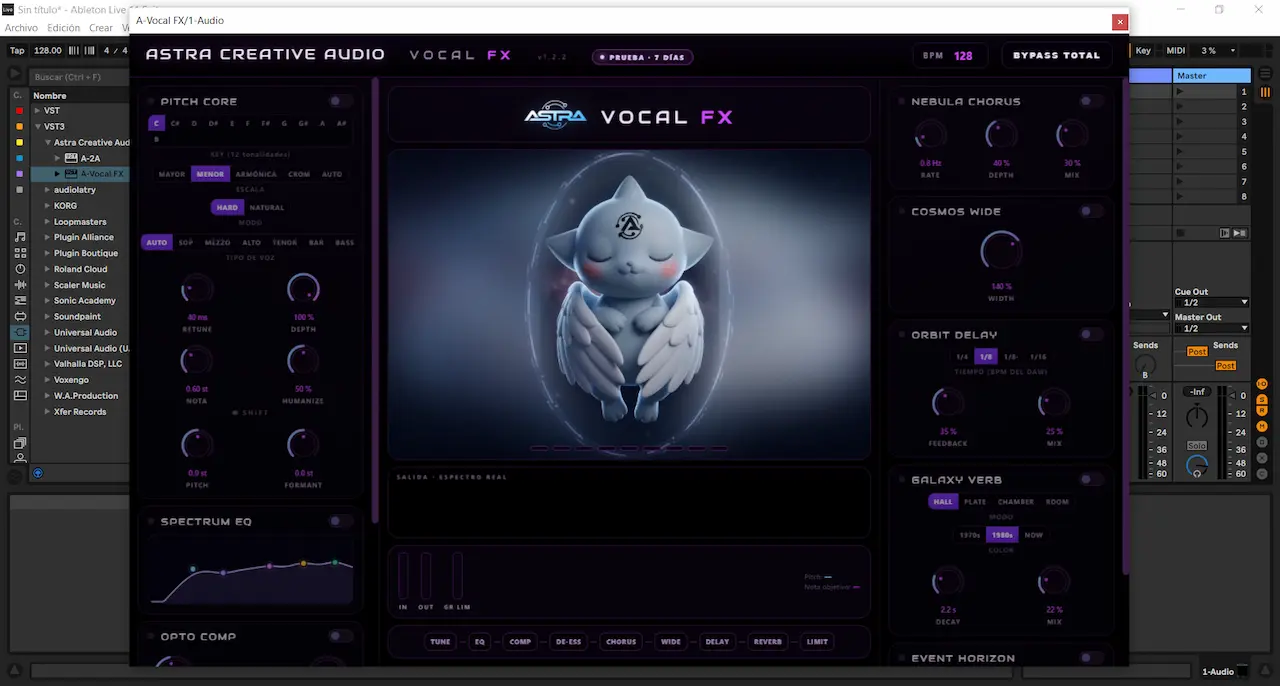Click the Galaxy Verb DECAY knob
The height and width of the screenshot is (686, 1280).
tap(948, 581)
